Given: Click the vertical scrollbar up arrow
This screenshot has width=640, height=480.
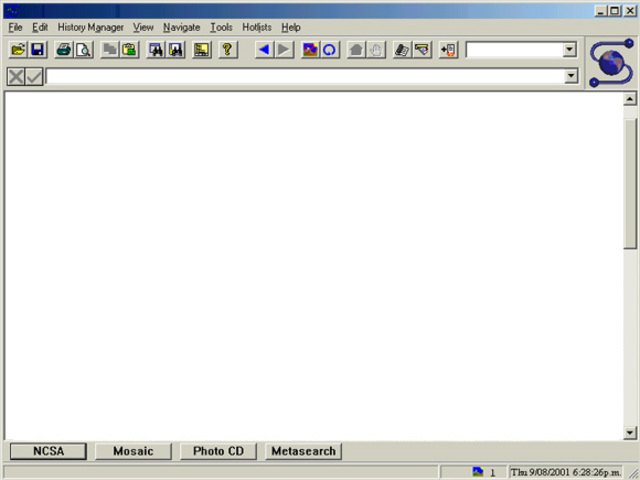Looking at the screenshot, I should (630, 99).
